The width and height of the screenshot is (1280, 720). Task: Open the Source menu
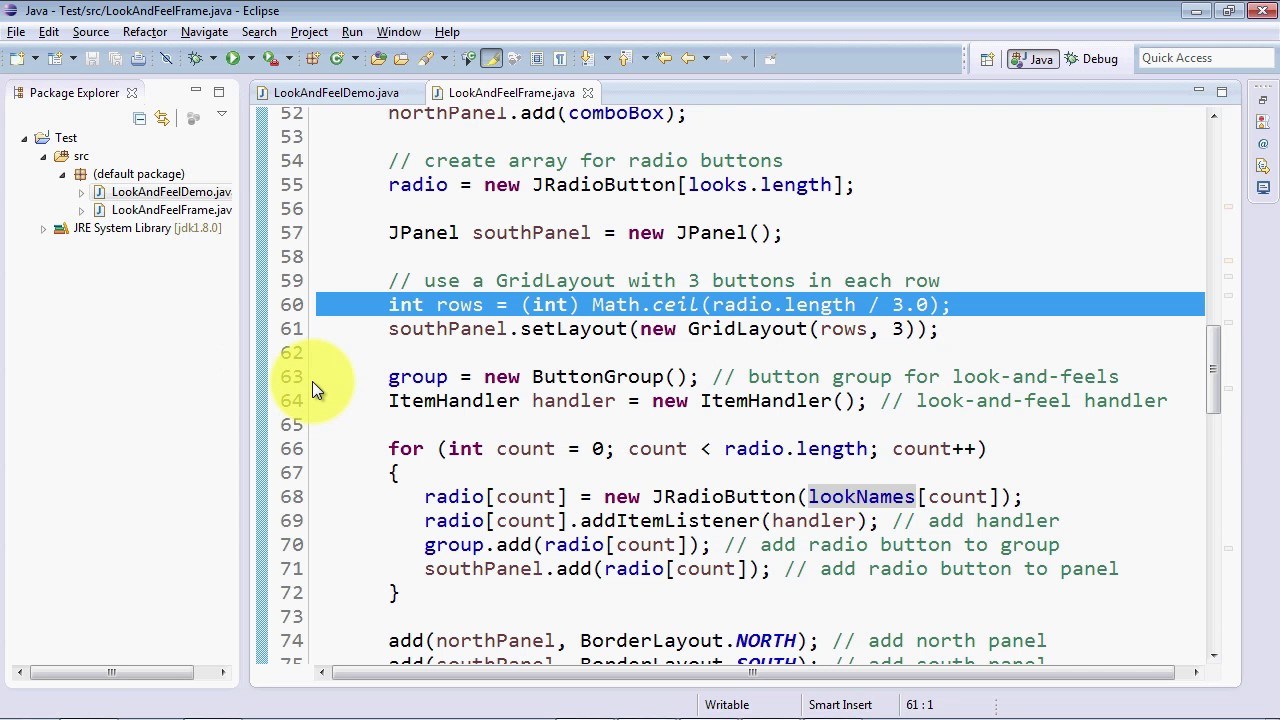tap(90, 32)
